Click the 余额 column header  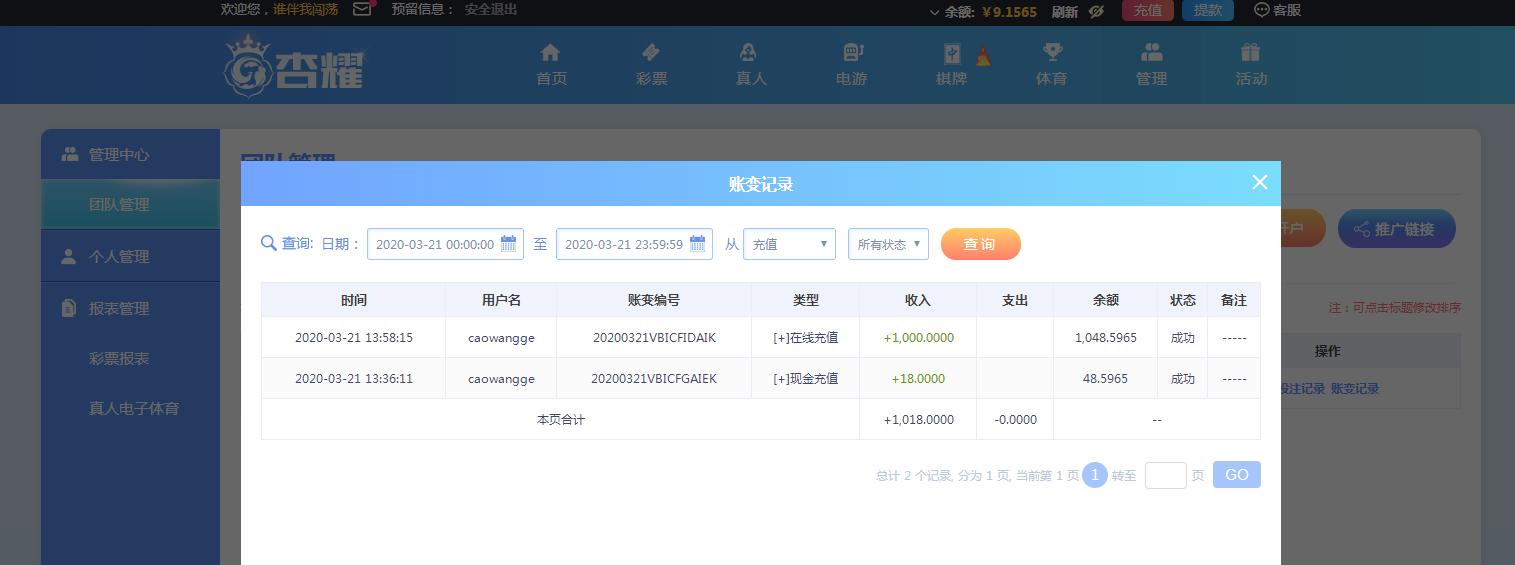[1105, 300]
